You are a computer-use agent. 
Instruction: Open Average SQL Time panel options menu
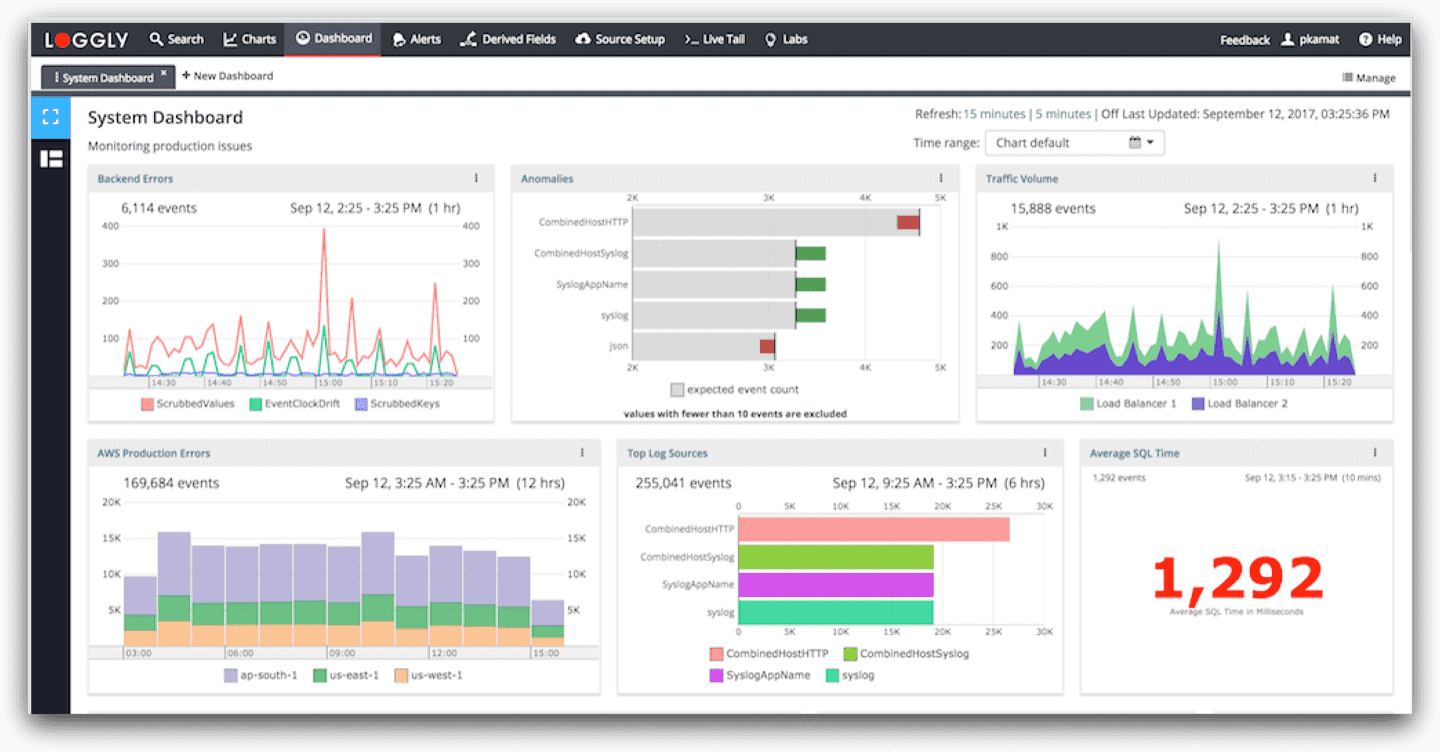(x=1375, y=453)
